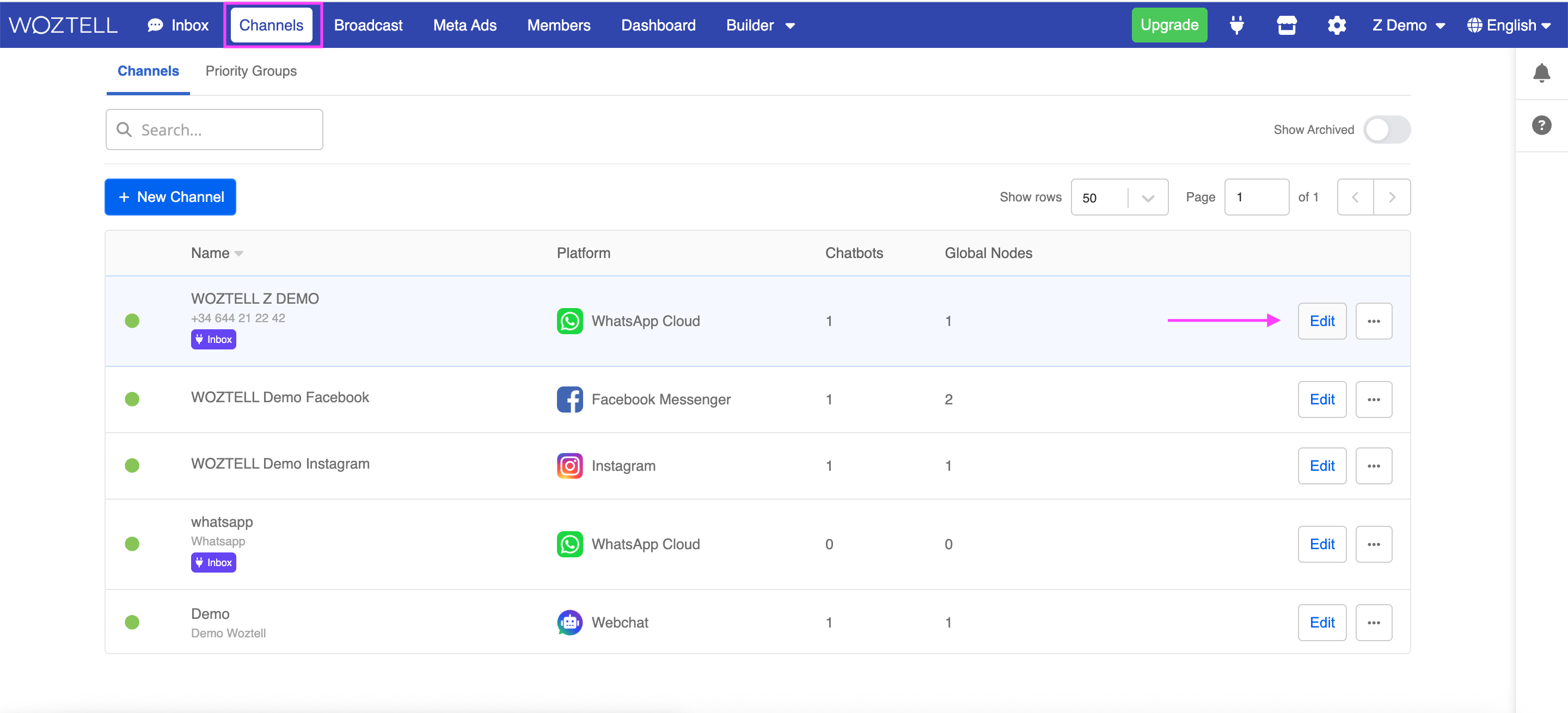Image resolution: width=1568 pixels, height=713 pixels.
Task: Click the Facebook Messenger platform icon
Action: (569, 399)
